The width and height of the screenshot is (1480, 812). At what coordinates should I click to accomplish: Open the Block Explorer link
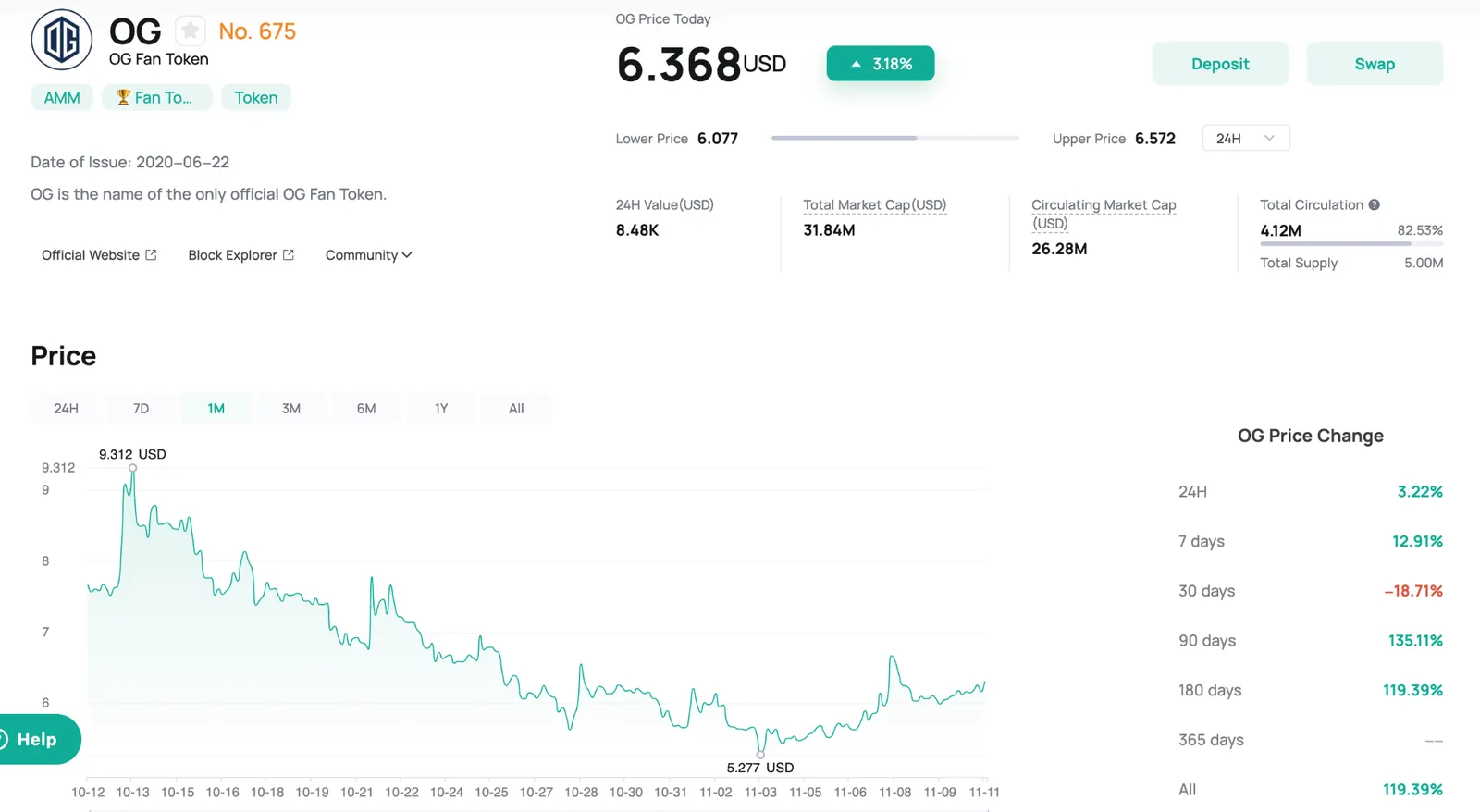coord(240,255)
